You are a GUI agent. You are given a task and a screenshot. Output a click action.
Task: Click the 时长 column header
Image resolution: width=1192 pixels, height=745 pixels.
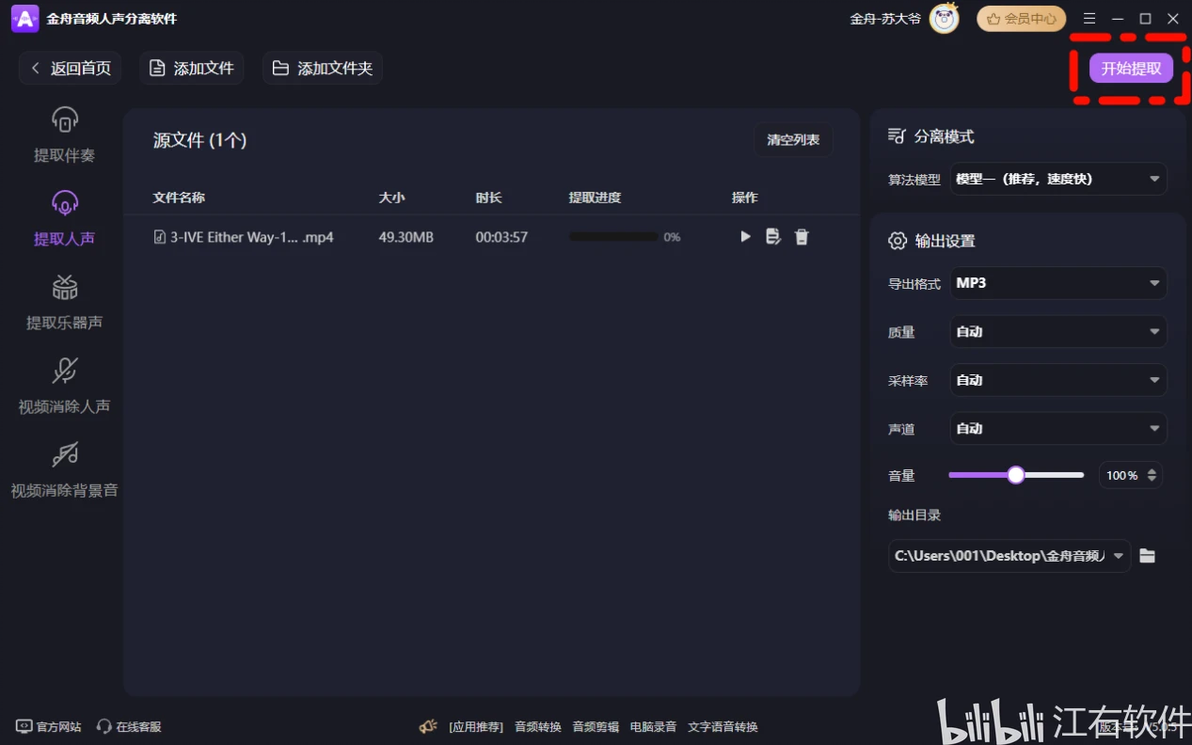coord(489,198)
